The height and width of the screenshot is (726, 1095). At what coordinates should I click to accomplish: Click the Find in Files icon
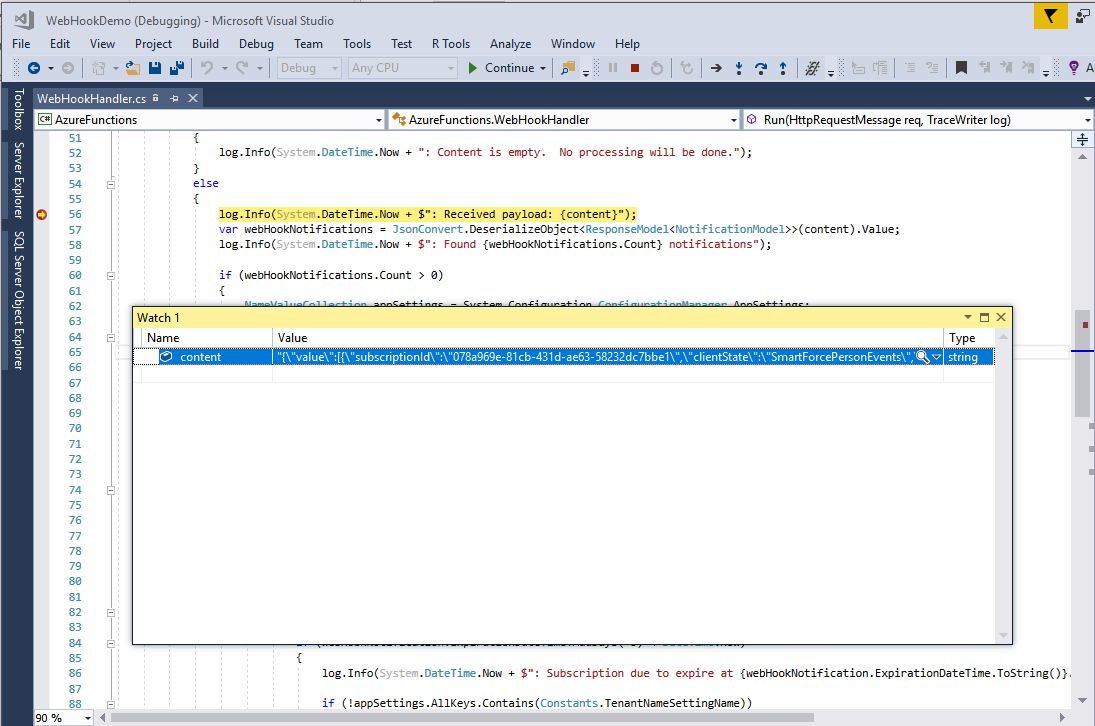point(568,68)
